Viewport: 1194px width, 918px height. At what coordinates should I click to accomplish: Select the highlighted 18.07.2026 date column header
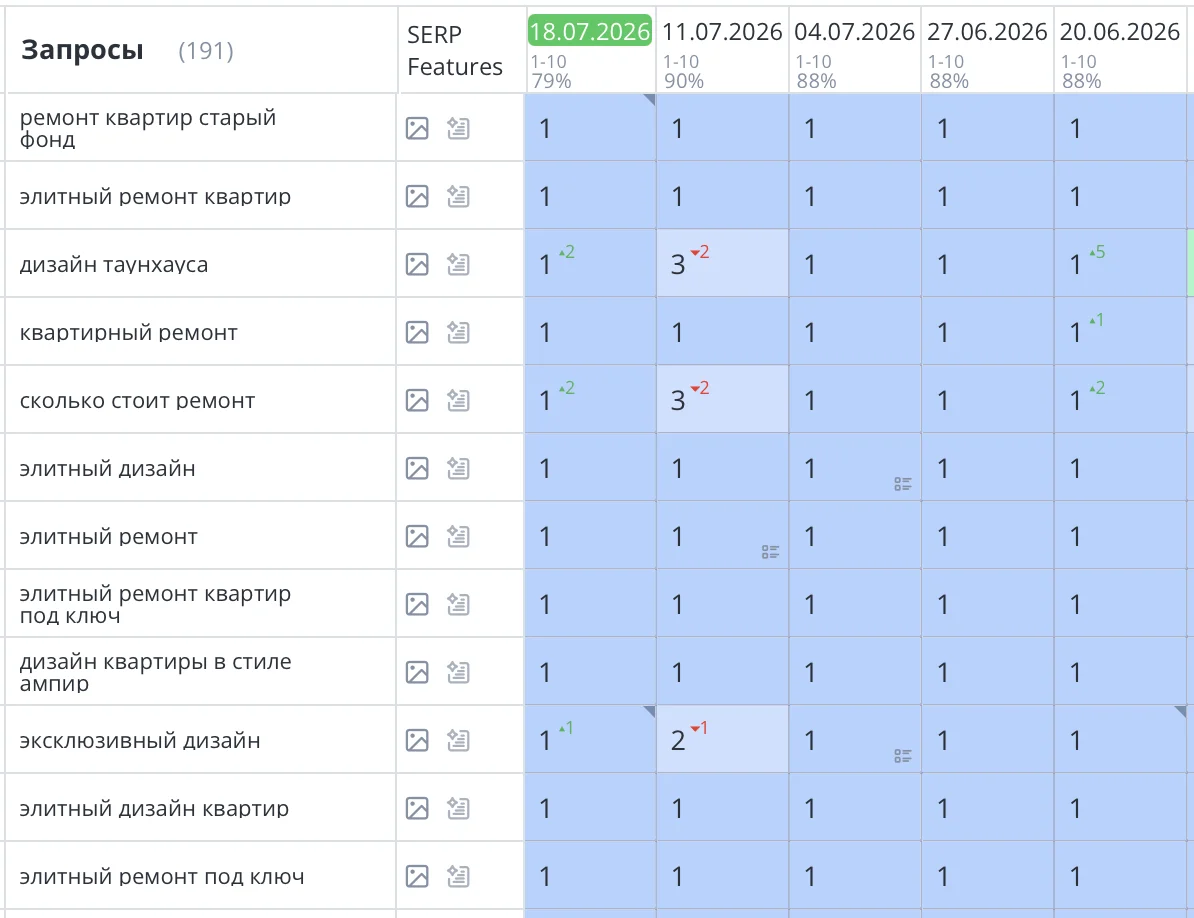(590, 31)
